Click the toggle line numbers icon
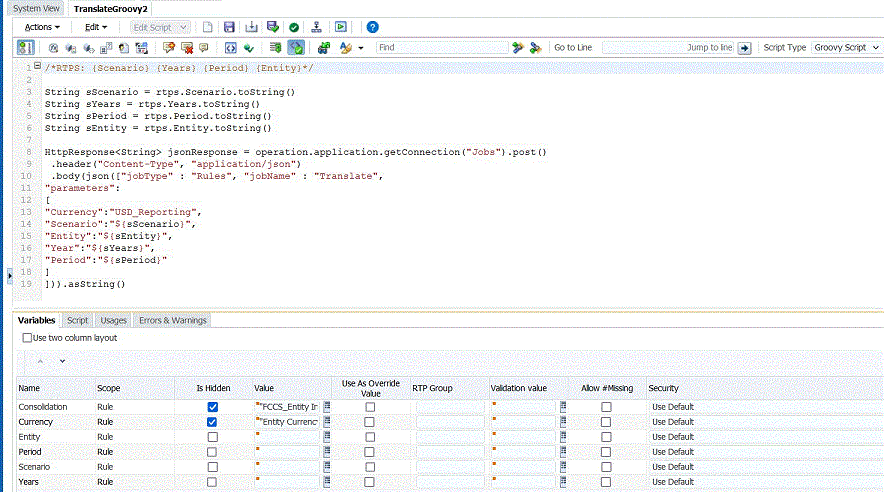The image size is (884, 492). click(x=25, y=47)
